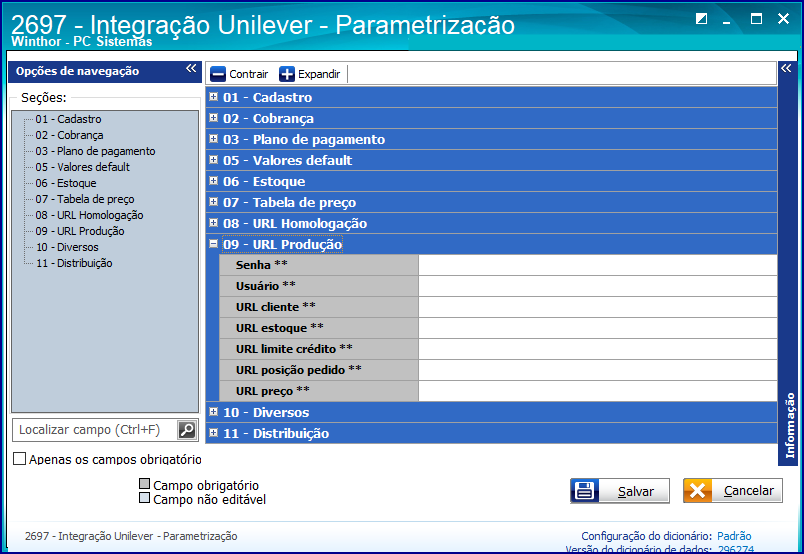Click the Expandir toolbar button label
804x554 pixels.
(319, 74)
